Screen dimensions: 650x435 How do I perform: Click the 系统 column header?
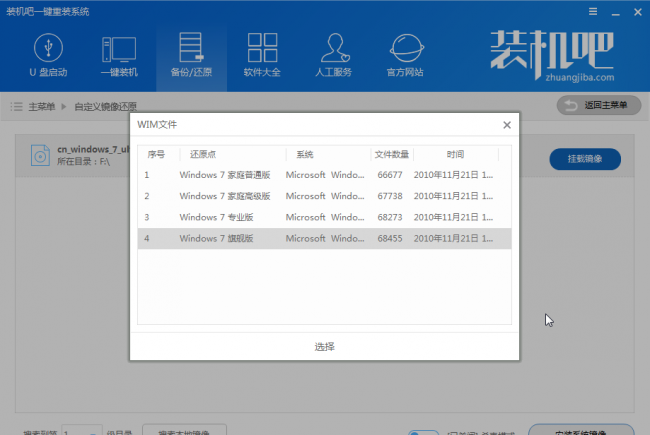[x=305, y=154]
